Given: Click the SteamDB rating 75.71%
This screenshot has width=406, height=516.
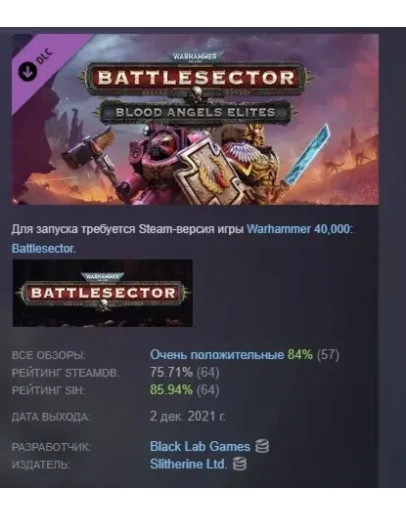Looking at the screenshot, I should [171, 372].
